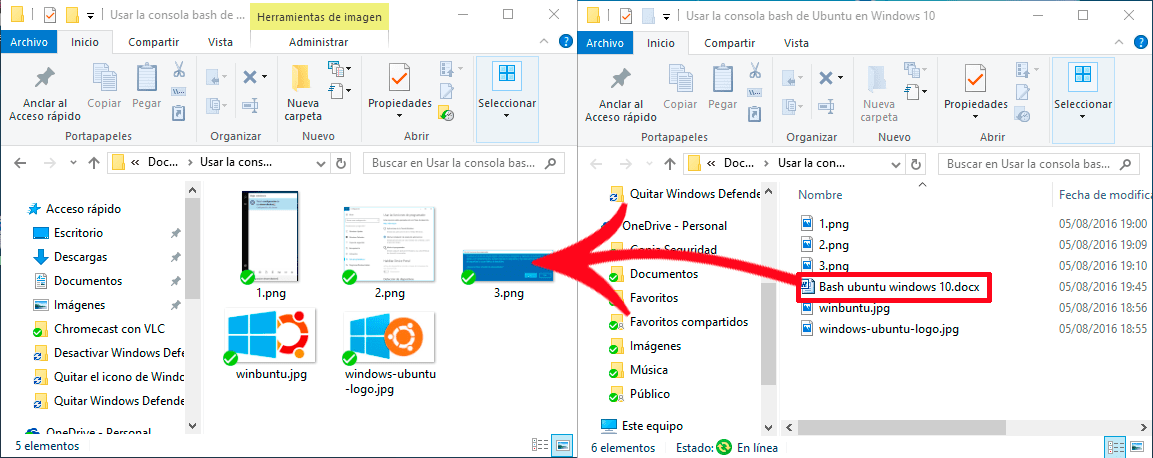Delete with X icon in left window
Viewport: 1153px width, 458px height.
[x=250, y=76]
